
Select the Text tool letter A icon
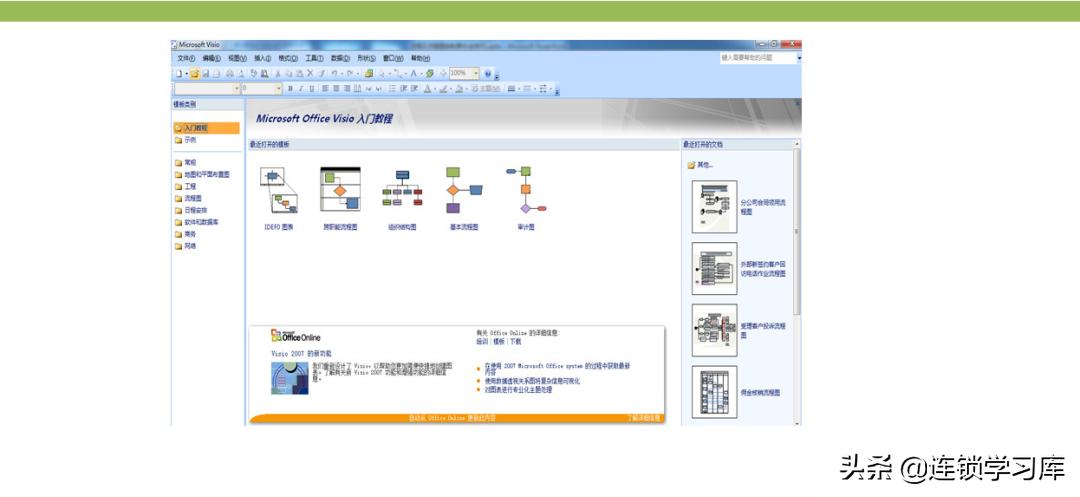click(413, 74)
